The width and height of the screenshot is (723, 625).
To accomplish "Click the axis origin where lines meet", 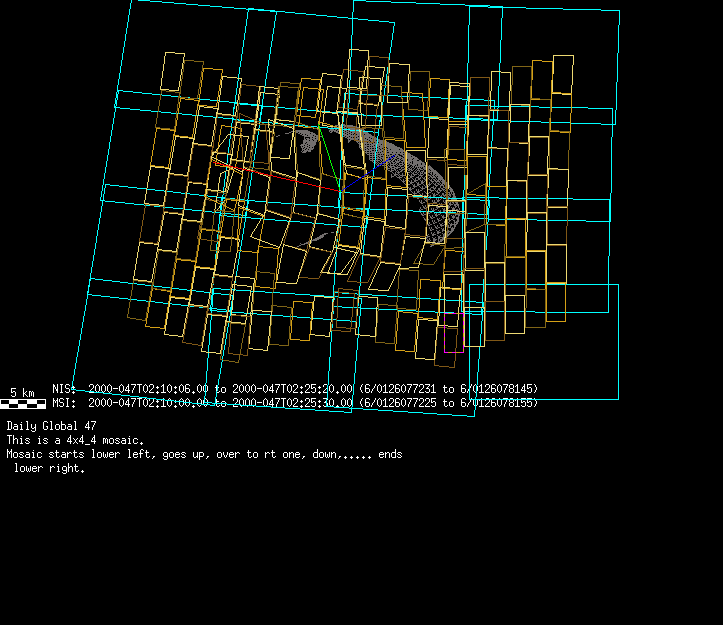I will coord(341,190).
